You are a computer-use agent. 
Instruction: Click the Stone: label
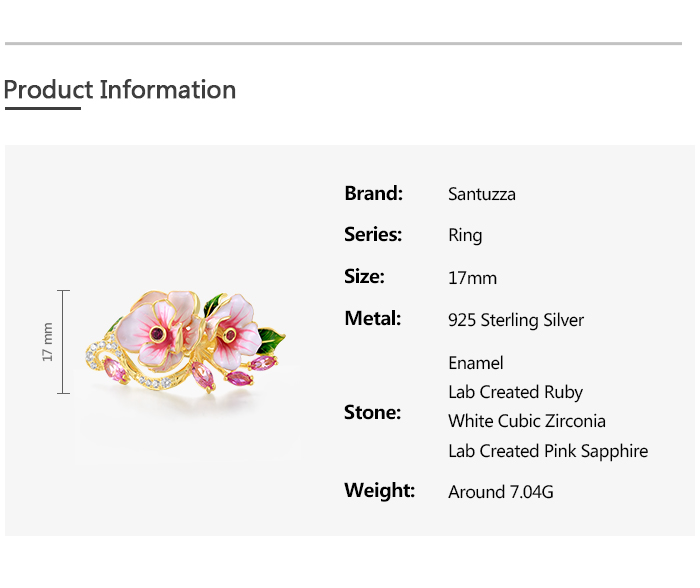pyautogui.click(x=372, y=412)
